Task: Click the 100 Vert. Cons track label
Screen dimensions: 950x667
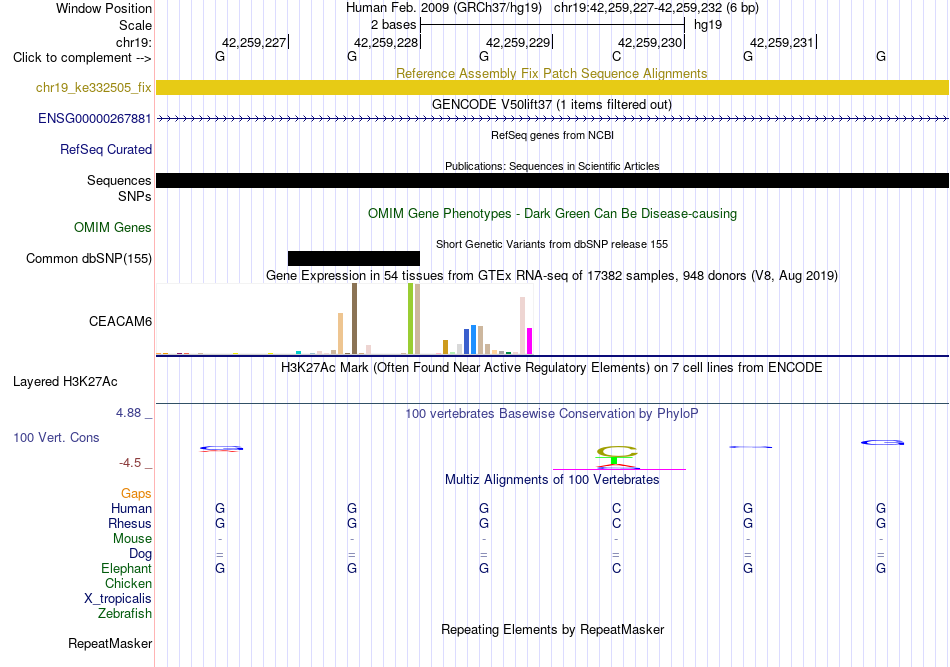Action: (x=56, y=437)
